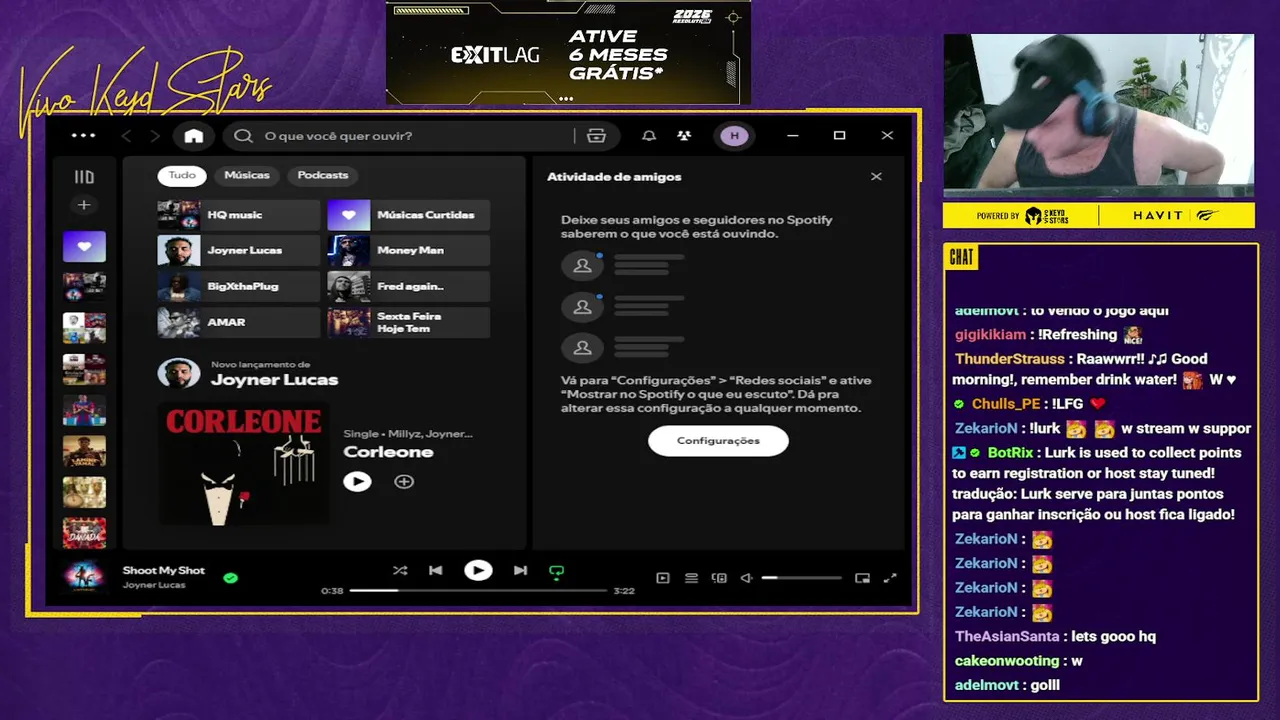Open Liked Songs heart in sidebar
Screen dimensions: 1280x720
tap(84, 246)
